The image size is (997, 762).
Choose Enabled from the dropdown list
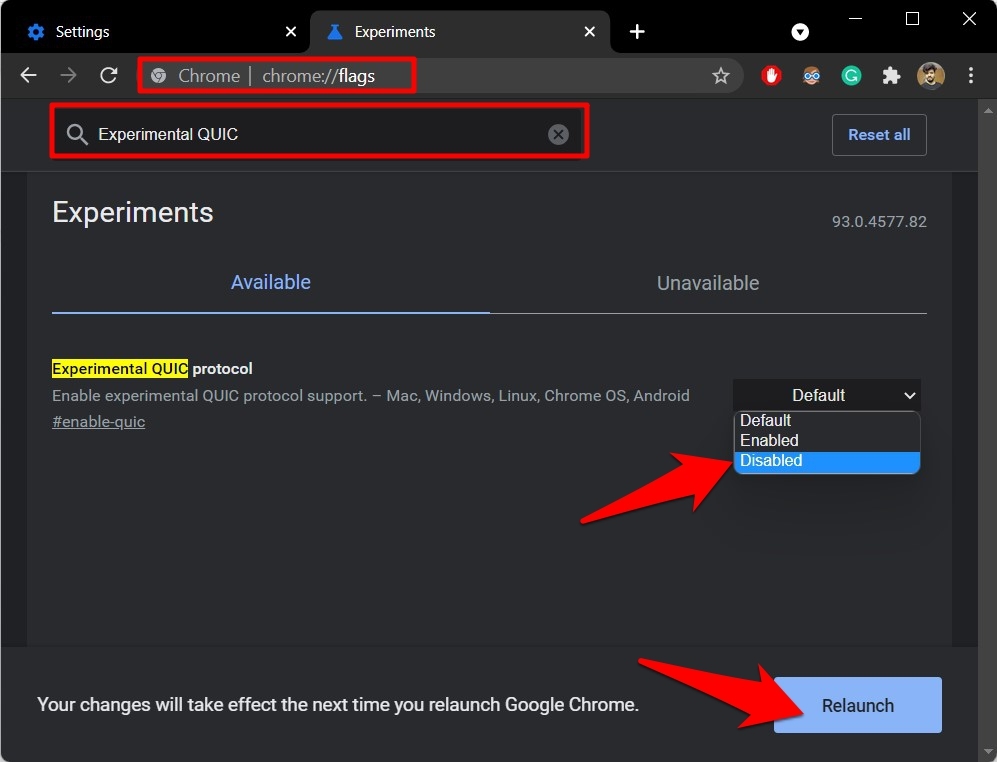pos(826,440)
